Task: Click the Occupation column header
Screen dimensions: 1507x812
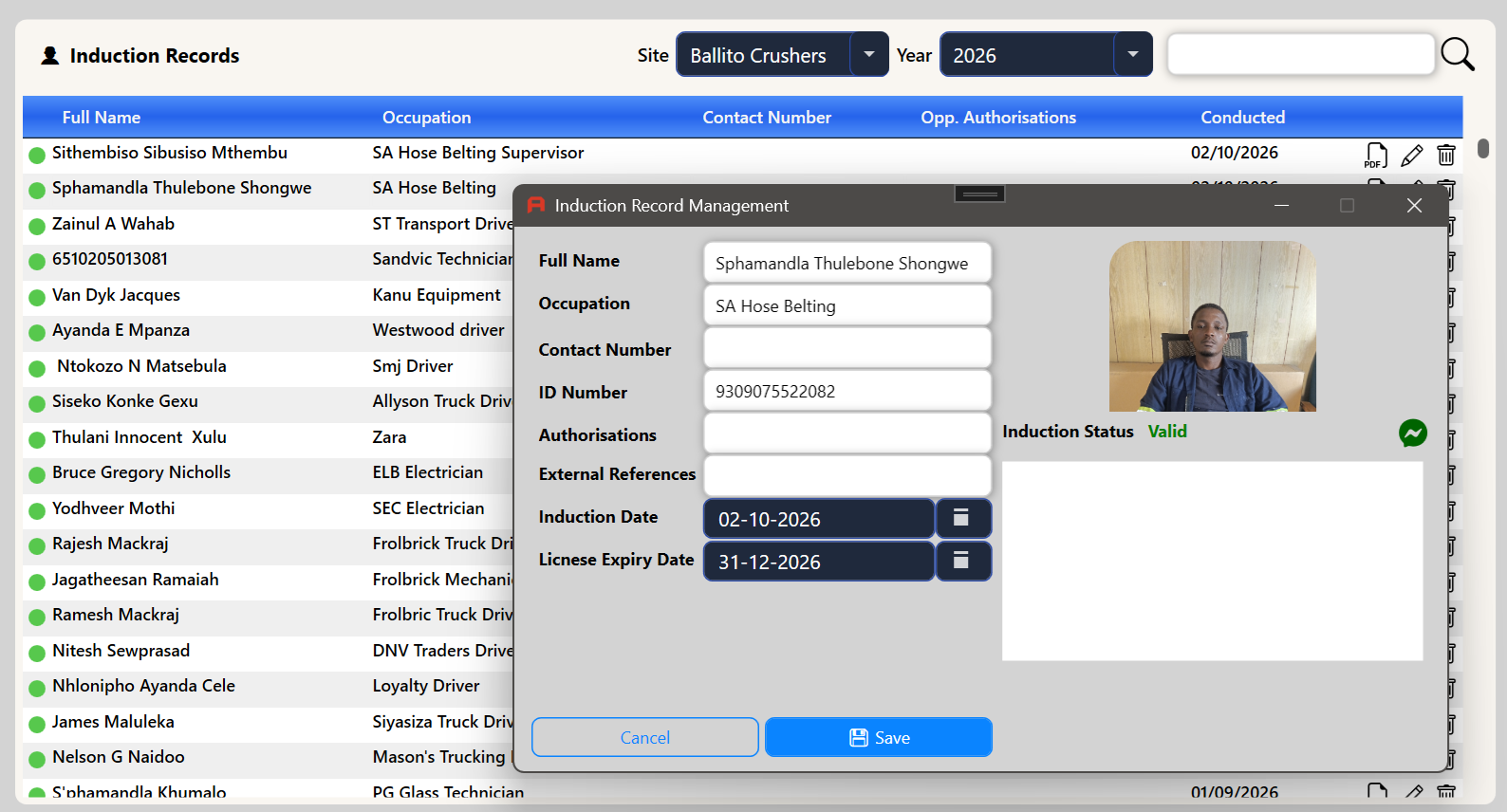Action: click(x=426, y=118)
